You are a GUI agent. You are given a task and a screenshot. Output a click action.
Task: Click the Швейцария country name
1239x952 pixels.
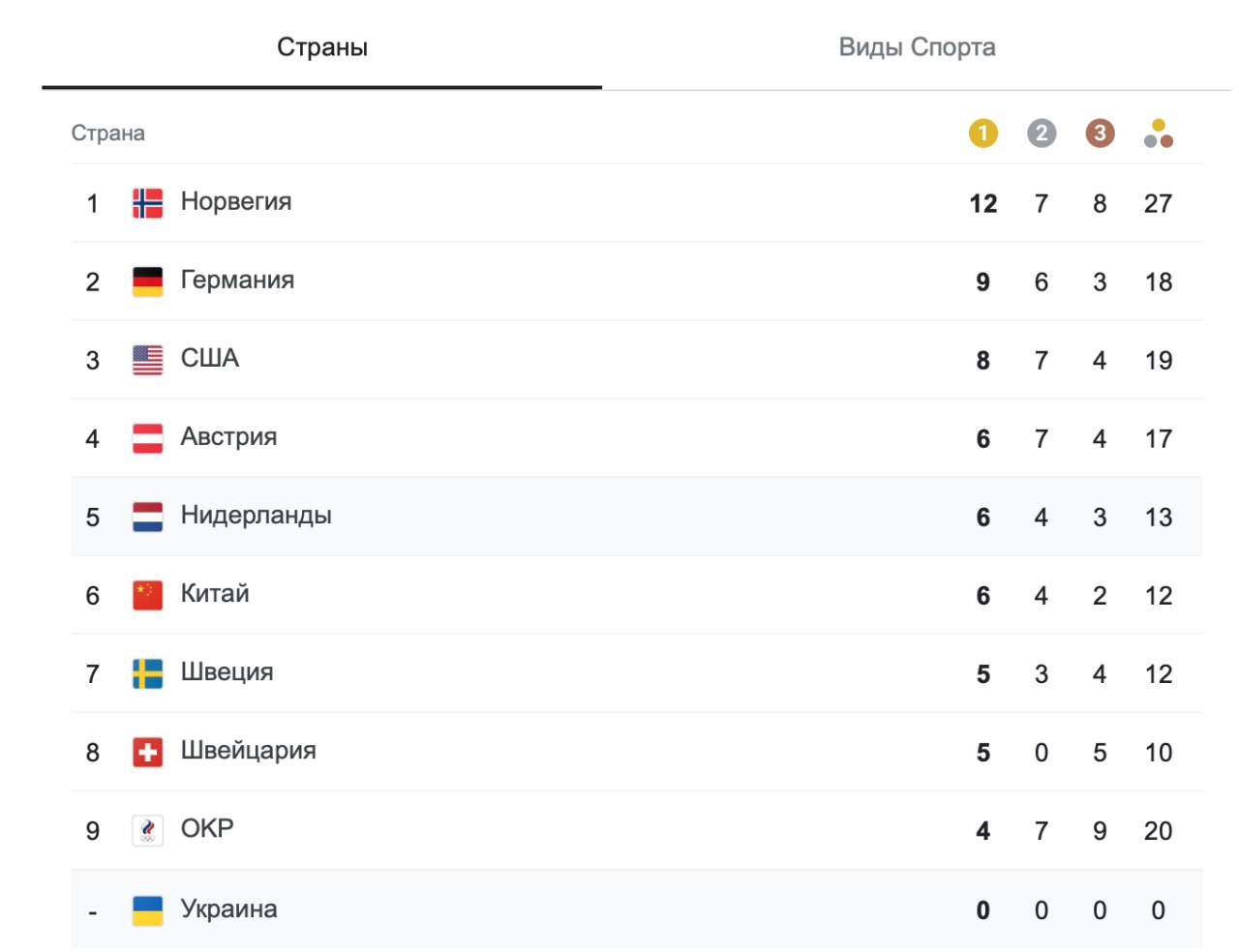pyautogui.click(x=249, y=751)
